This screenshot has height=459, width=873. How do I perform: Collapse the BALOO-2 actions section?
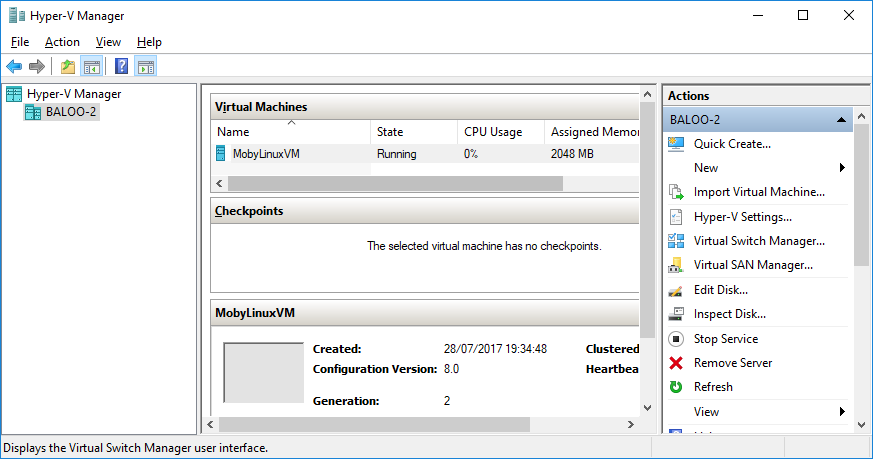click(842, 120)
